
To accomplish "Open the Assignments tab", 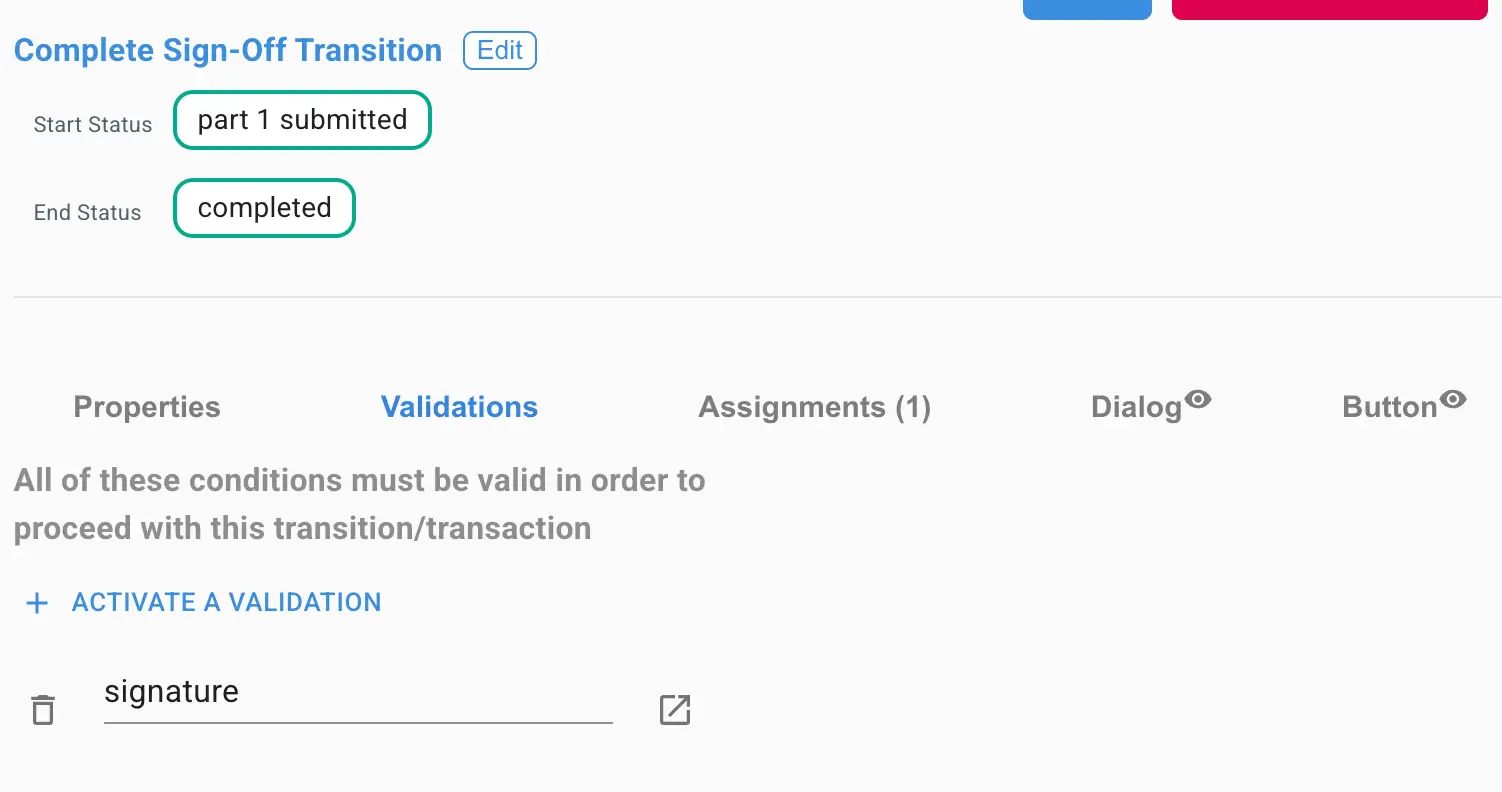I will [814, 407].
